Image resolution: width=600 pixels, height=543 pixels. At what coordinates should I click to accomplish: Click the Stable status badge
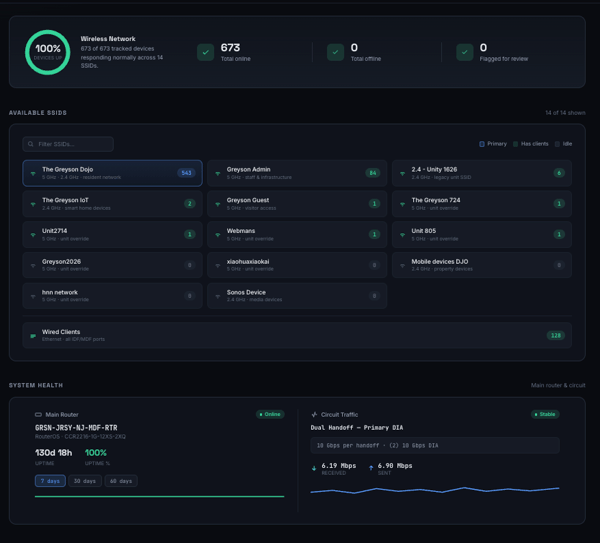pos(545,414)
